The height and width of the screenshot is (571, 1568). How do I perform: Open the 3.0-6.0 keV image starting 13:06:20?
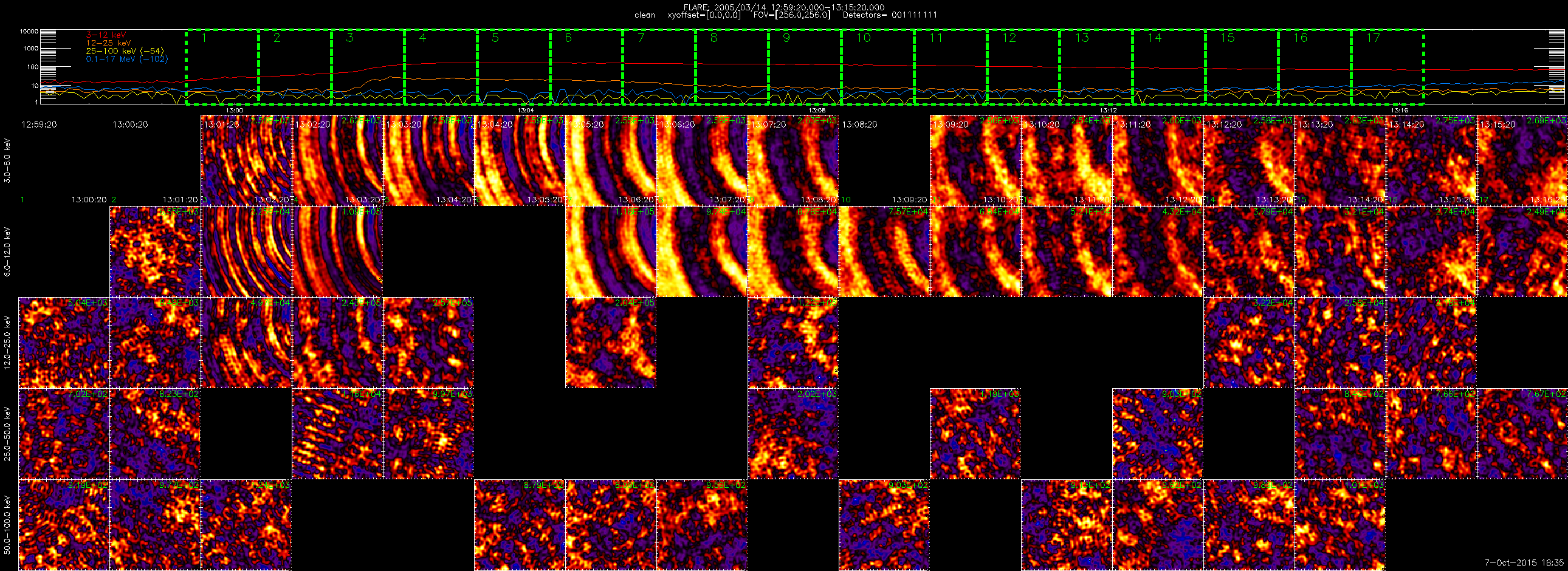(x=703, y=160)
